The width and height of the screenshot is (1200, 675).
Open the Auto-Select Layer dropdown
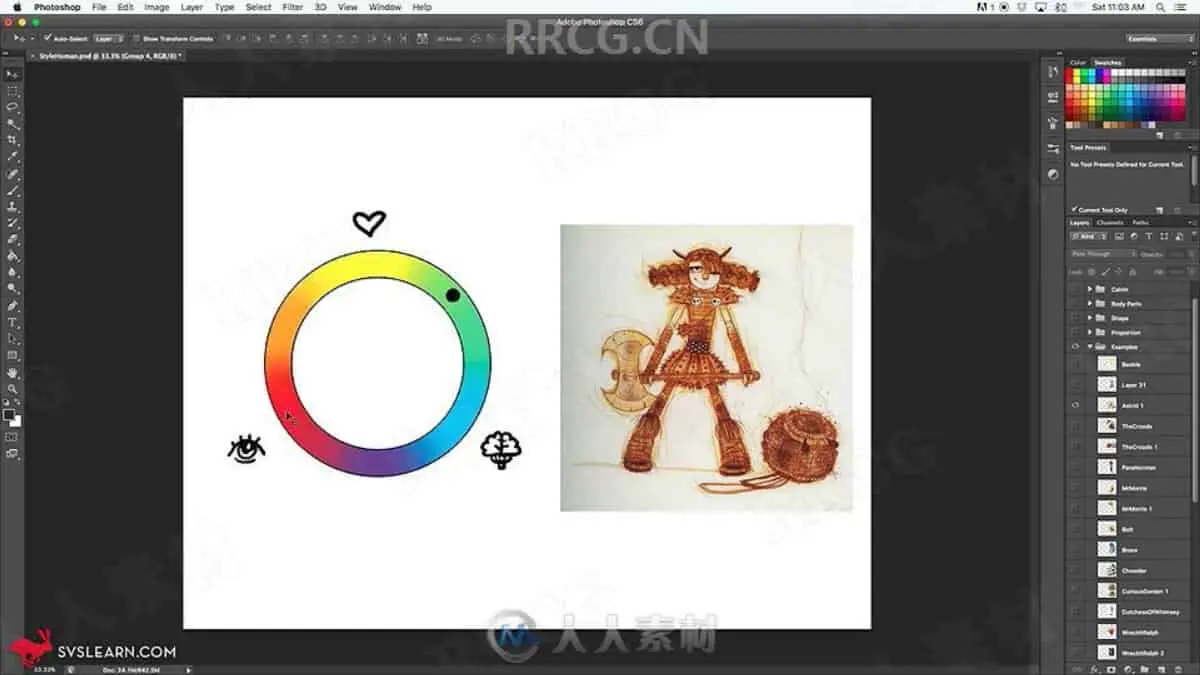[110, 38]
